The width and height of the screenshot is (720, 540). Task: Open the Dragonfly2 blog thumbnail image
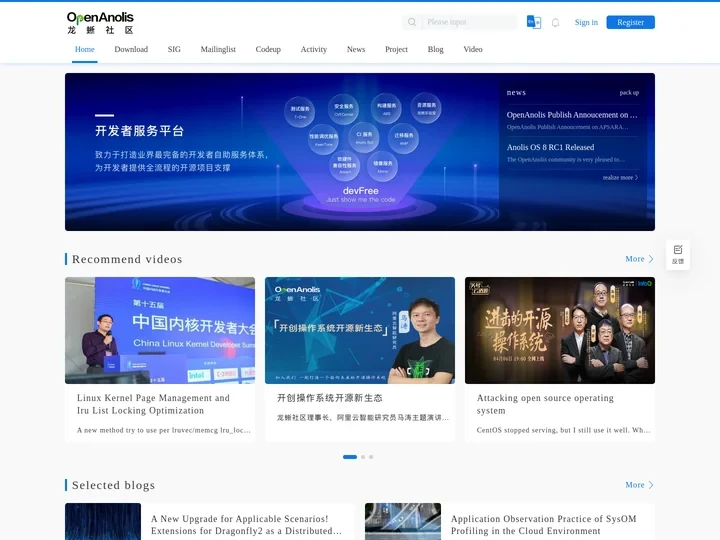(x=103, y=522)
